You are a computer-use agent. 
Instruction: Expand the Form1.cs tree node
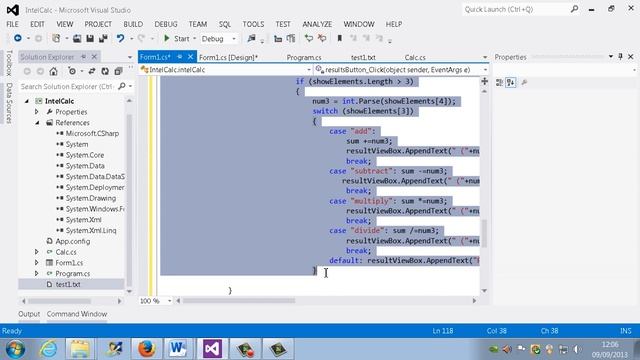pos(37,263)
